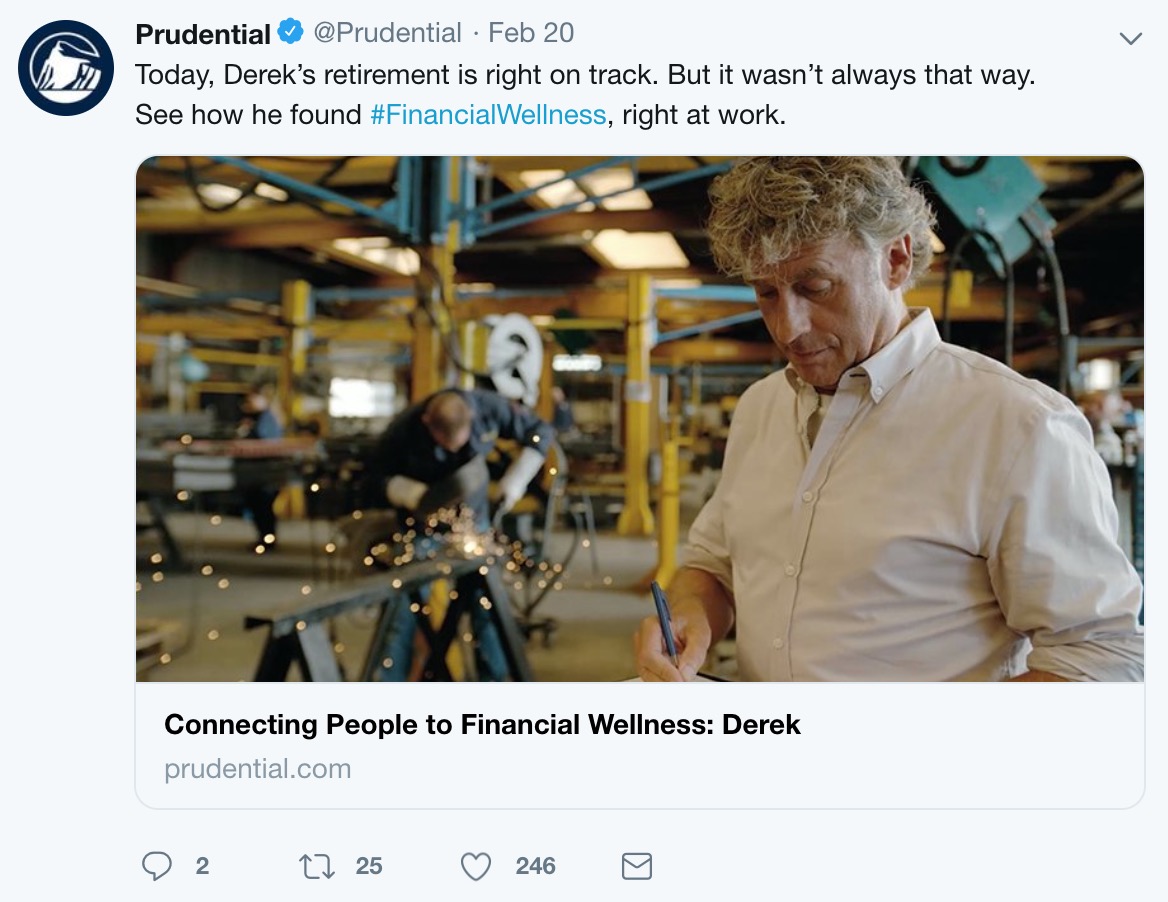1168x902 pixels.
Task: Open the tweet options chevron menu
Action: [x=1130, y=39]
